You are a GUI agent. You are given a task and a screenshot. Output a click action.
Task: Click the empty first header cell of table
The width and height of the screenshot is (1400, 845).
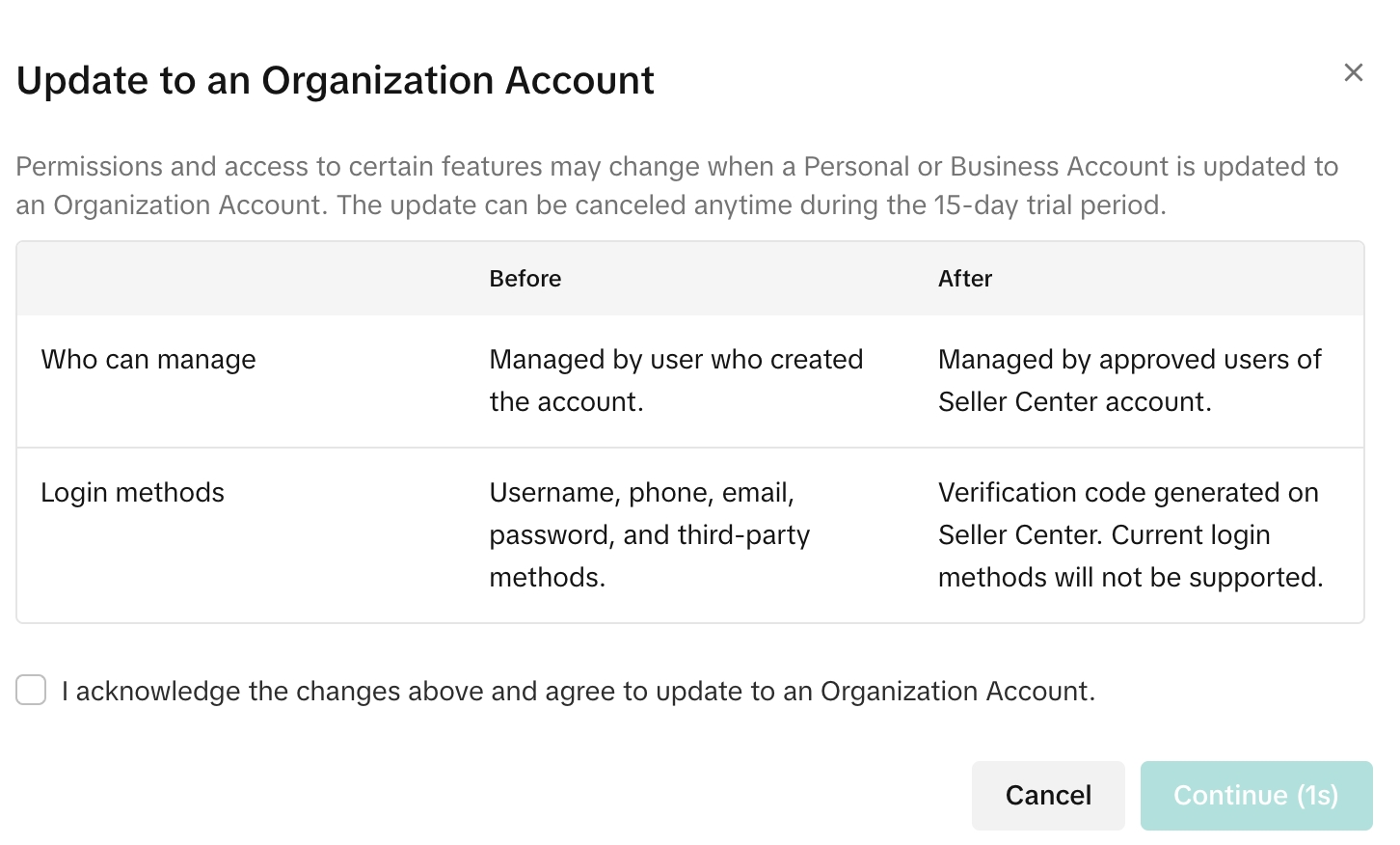(241, 279)
